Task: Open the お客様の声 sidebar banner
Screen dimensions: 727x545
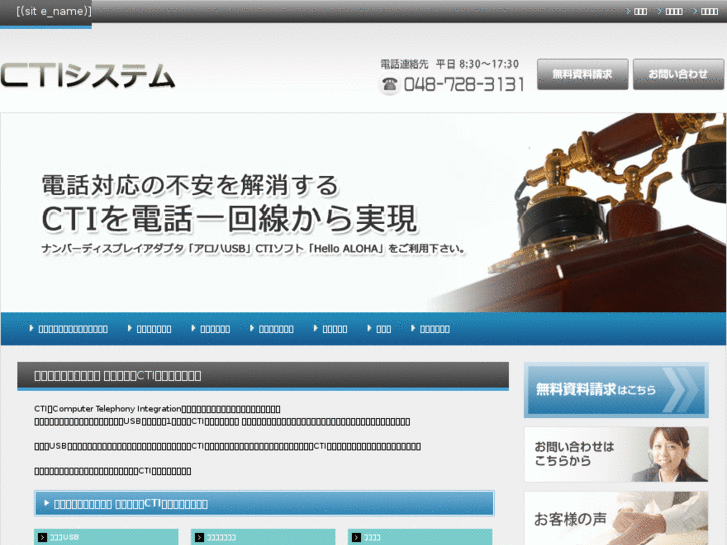Action: click(616, 518)
